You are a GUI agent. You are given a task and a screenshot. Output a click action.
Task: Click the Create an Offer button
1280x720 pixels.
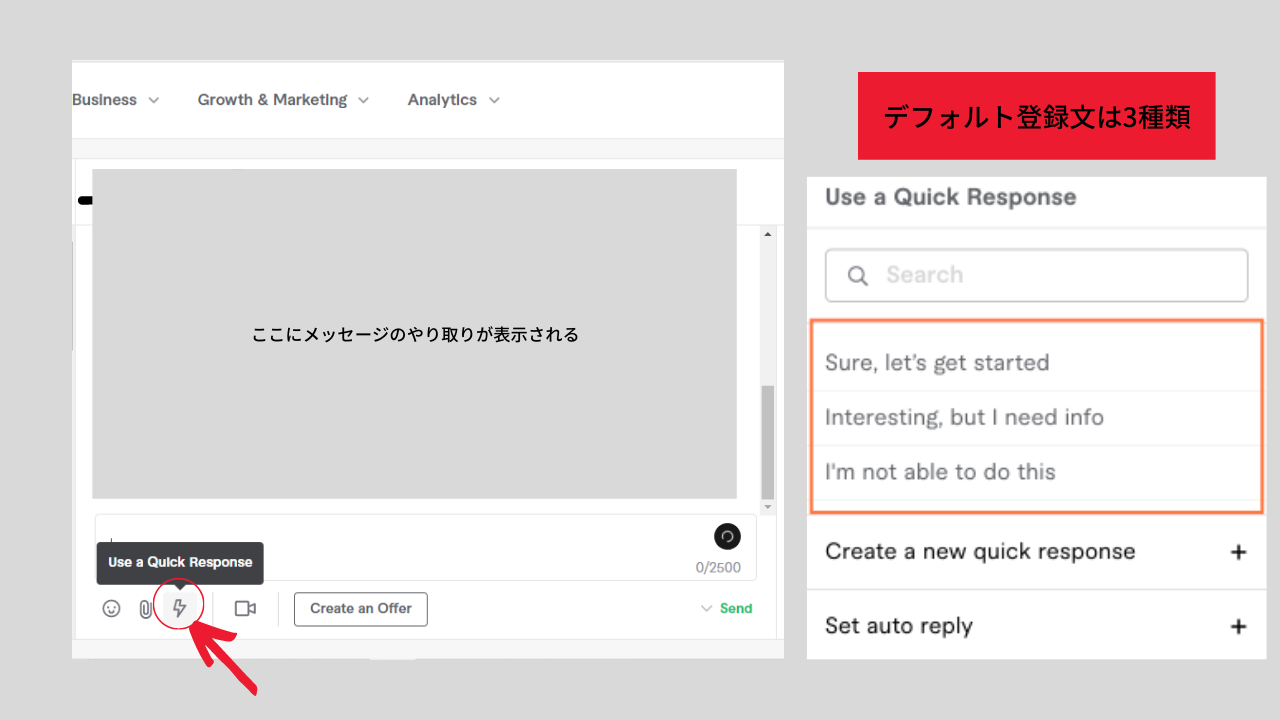[360, 608]
